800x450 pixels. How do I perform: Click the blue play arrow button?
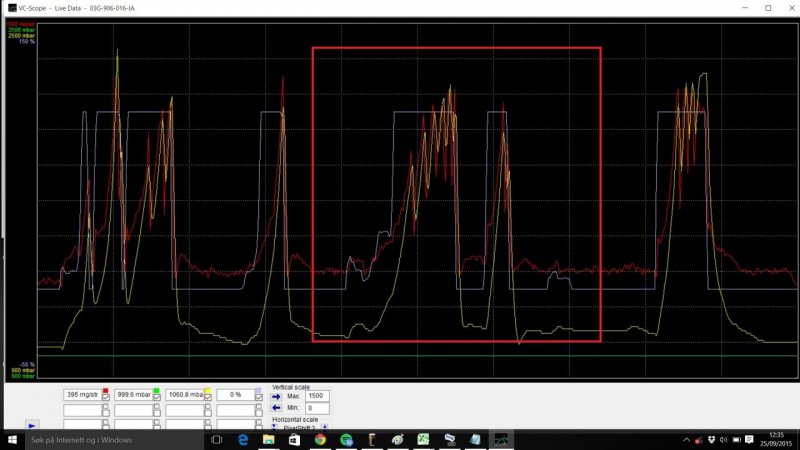(32, 425)
